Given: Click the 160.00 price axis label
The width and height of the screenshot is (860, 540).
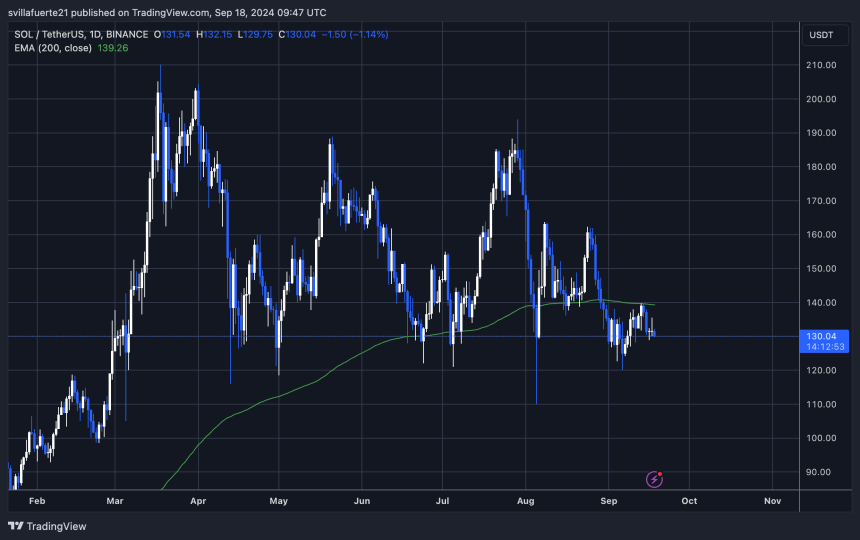Looking at the screenshot, I should pos(821,235).
